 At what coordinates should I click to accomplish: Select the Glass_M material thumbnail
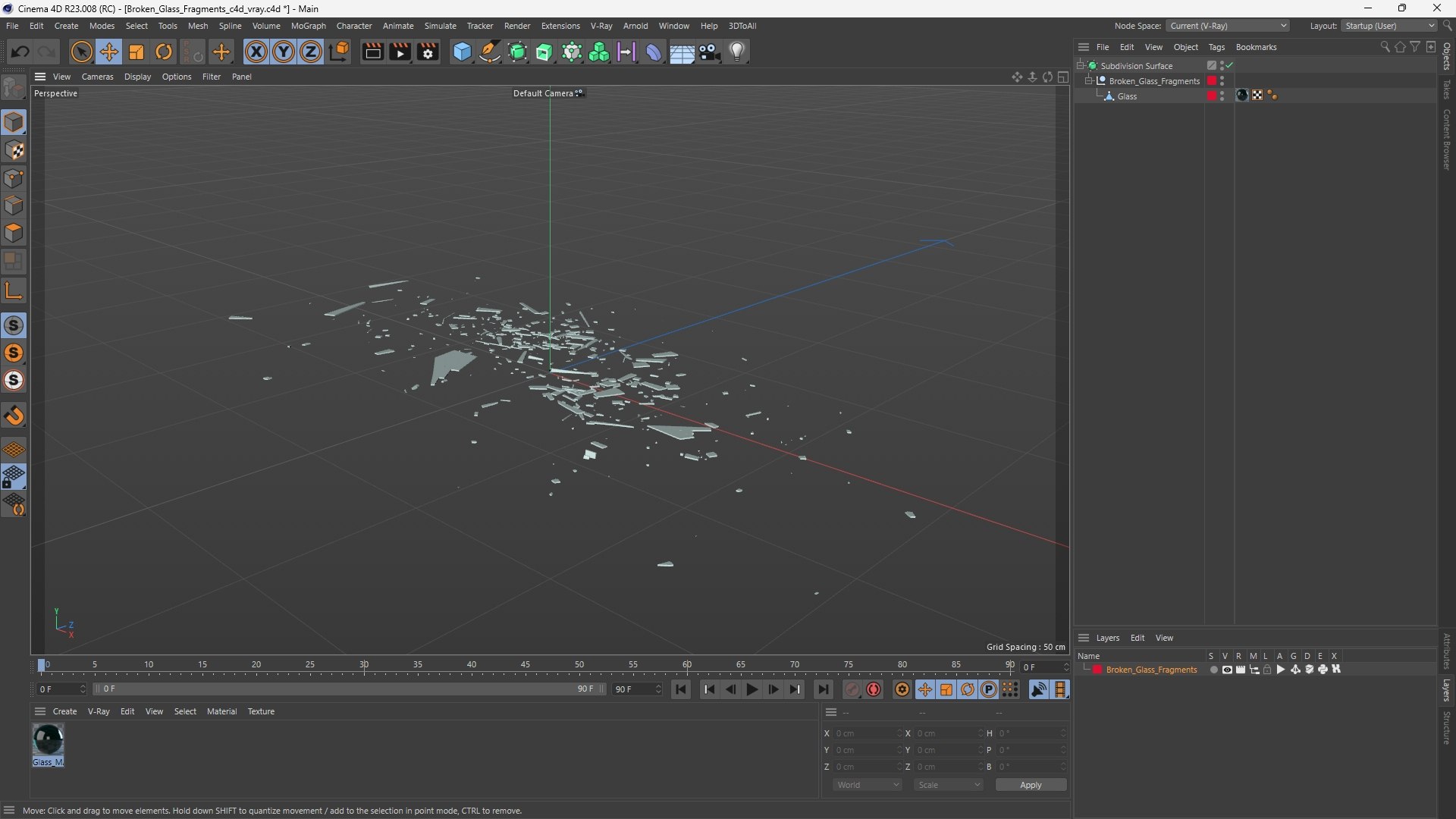tap(48, 739)
